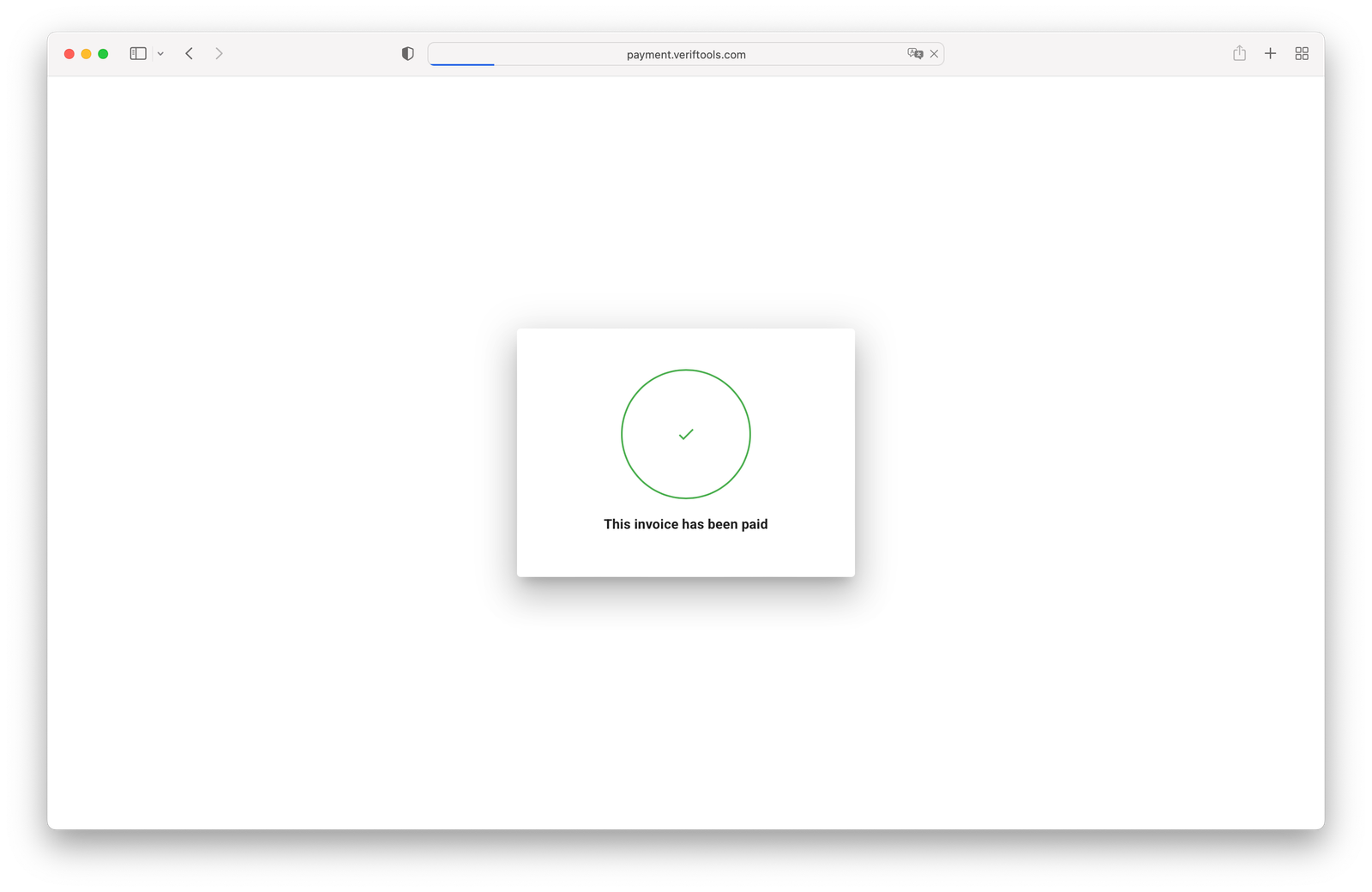The image size is (1372, 892).
Task: Close the Safari window with red button
Action: [x=69, y=54]
